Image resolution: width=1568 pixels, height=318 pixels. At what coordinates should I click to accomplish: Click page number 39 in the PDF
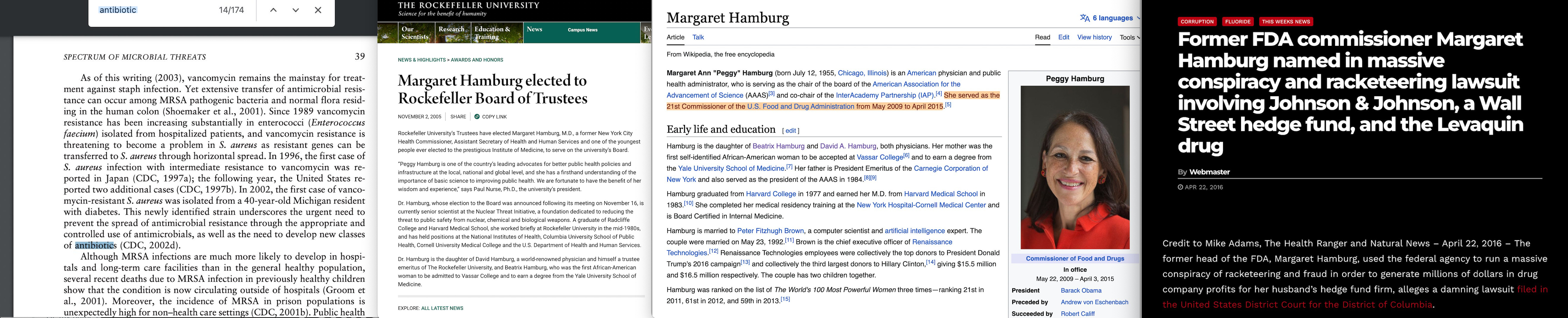pyautogui.click(x=360, y=57)
